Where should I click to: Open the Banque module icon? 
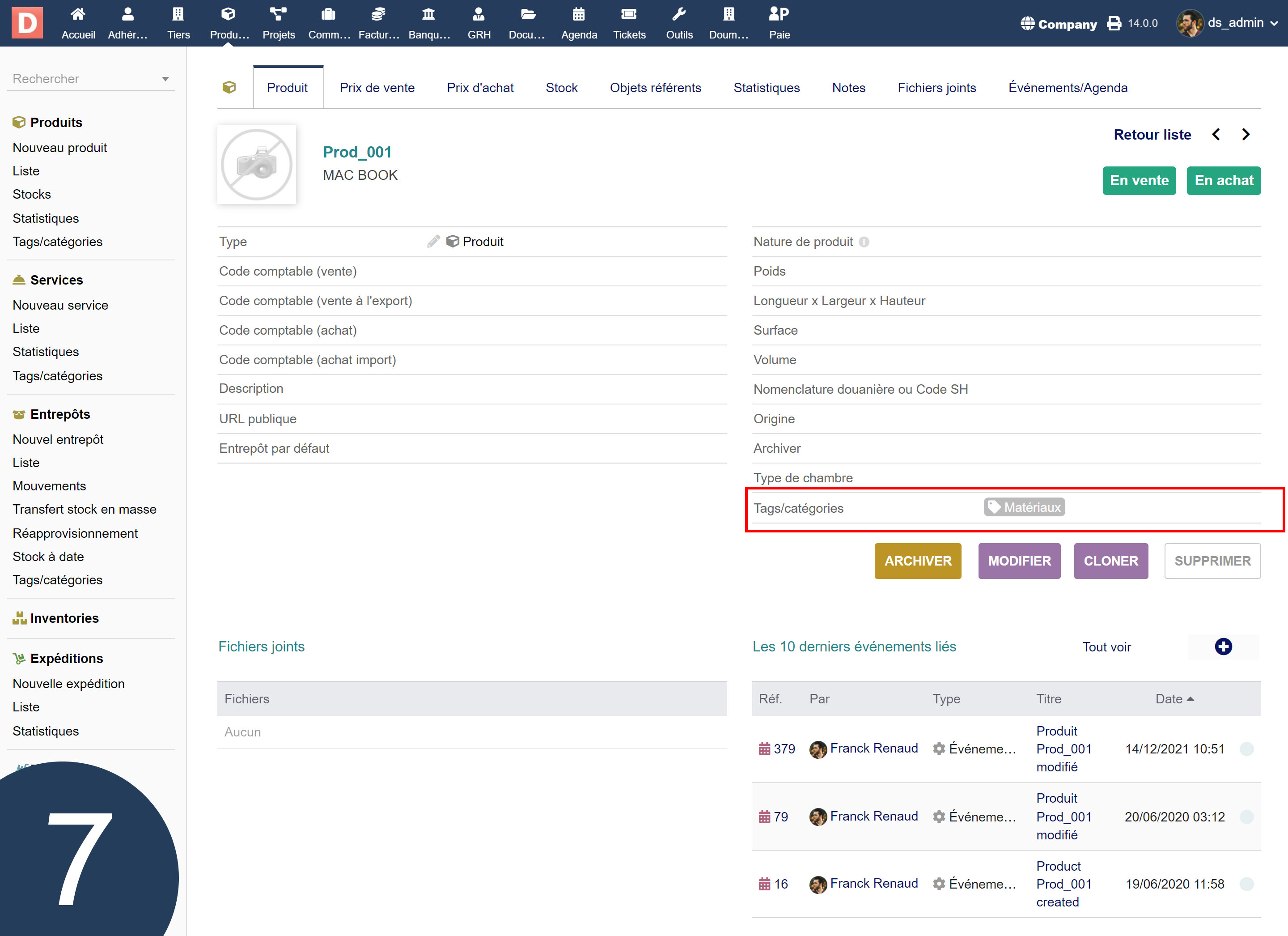point(429,14)
